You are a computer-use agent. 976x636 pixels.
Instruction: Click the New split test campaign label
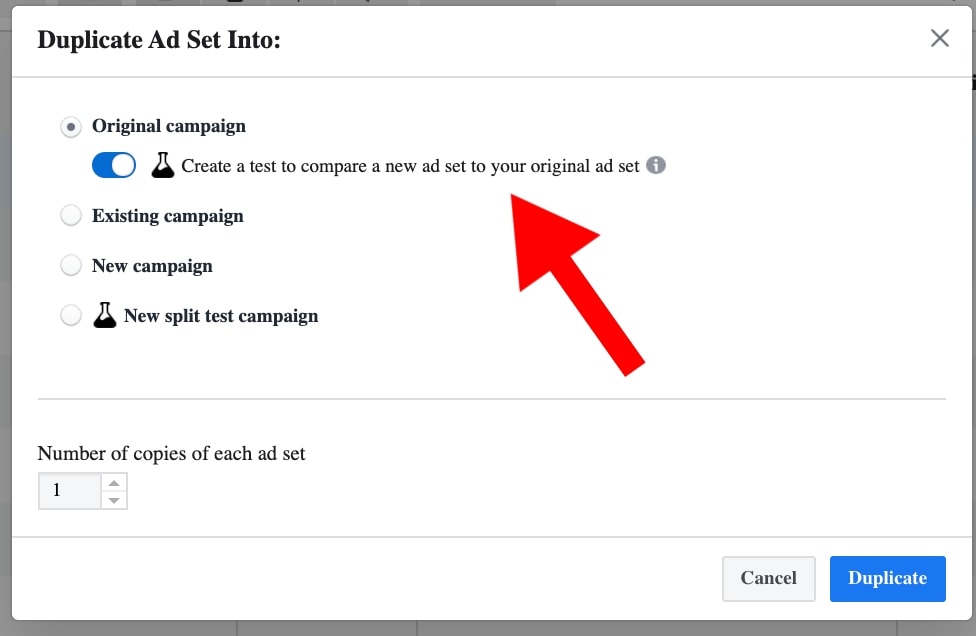pos(221,316)
